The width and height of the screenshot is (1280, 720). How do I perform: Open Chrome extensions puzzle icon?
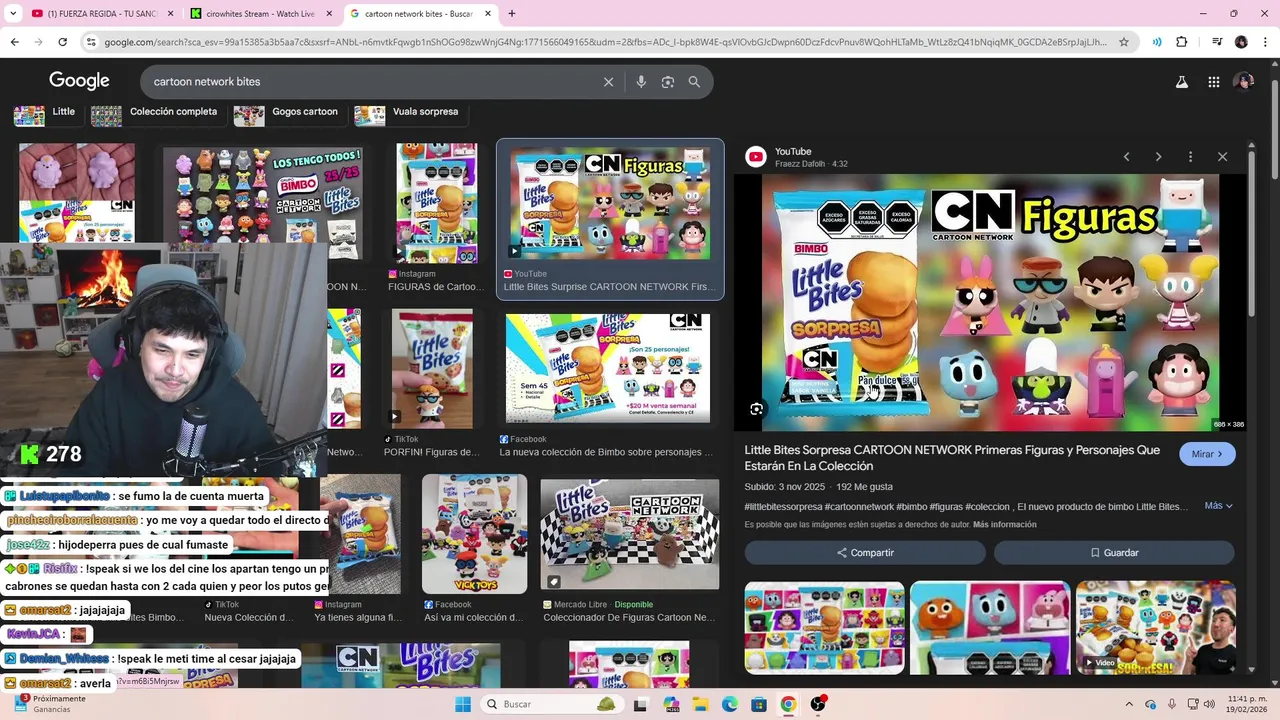1182,42
